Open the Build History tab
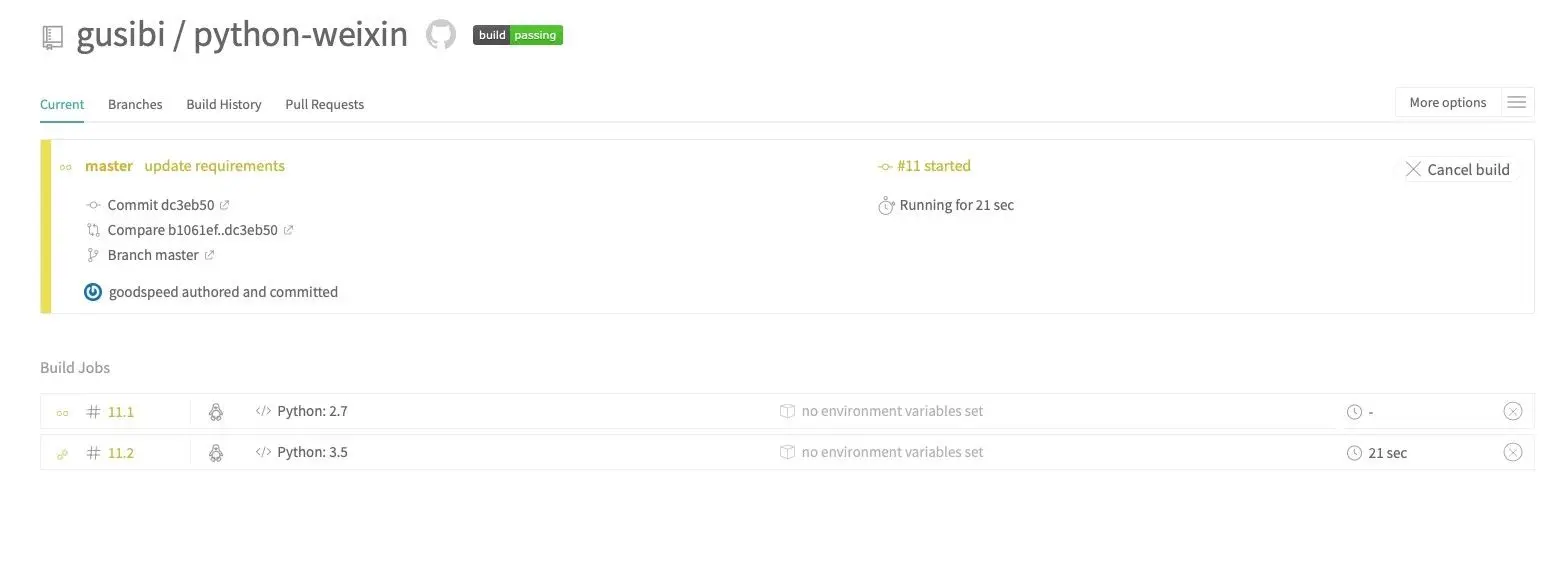This screenshot has width=1543, height=576. coord(224,104)
